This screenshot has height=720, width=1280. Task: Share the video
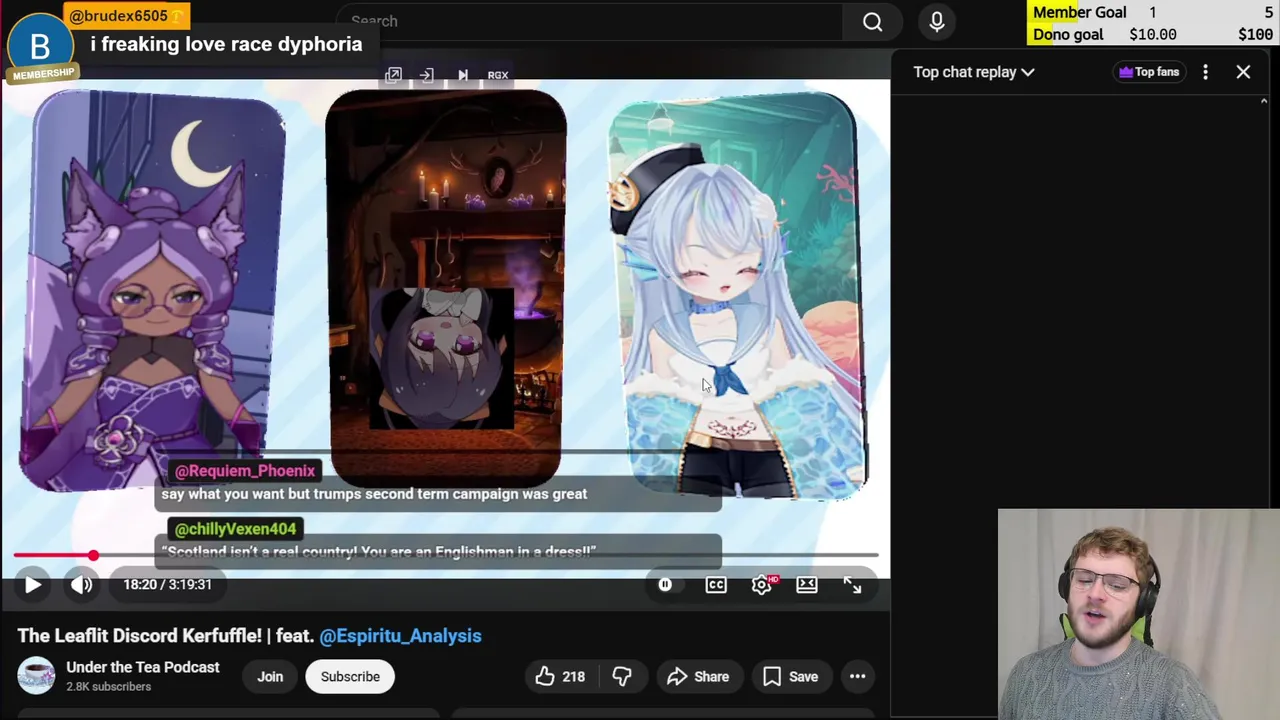coord(698,677)
